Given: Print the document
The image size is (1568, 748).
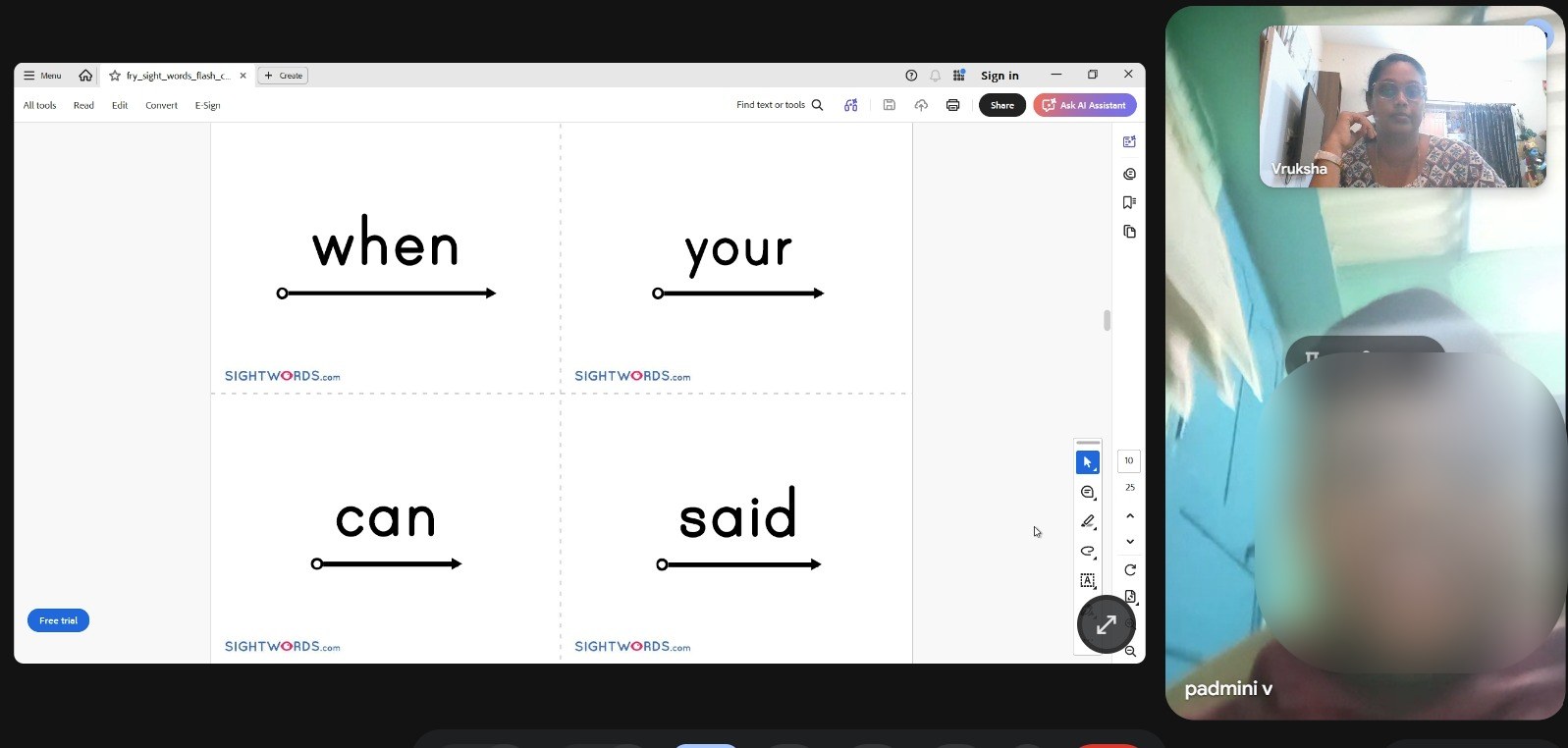Looking at the screenshot, I should [952, 105].
